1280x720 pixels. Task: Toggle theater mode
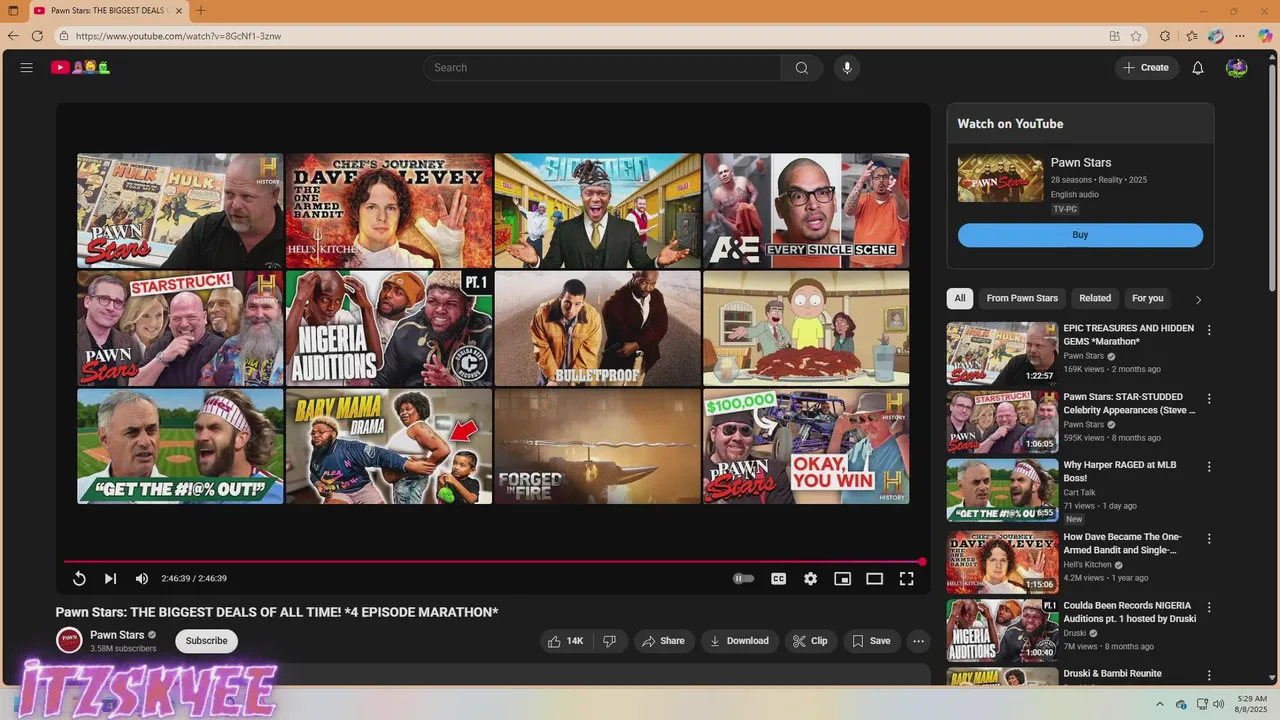(x=874, y=578)
